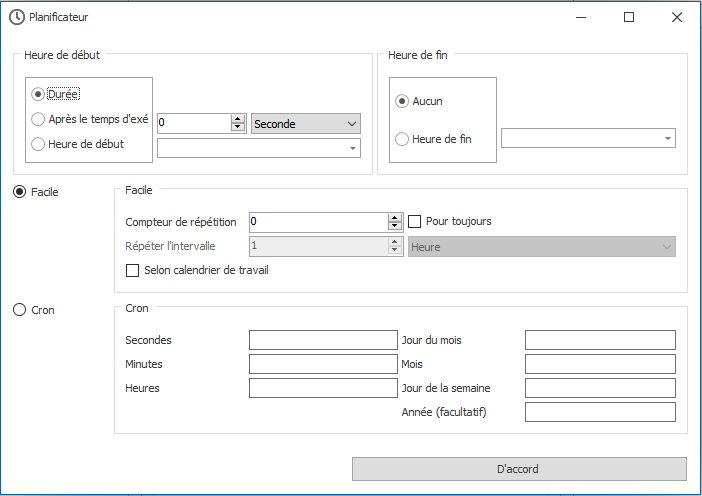
Task: Check Selon calendrier de travail
Action: 132,270
